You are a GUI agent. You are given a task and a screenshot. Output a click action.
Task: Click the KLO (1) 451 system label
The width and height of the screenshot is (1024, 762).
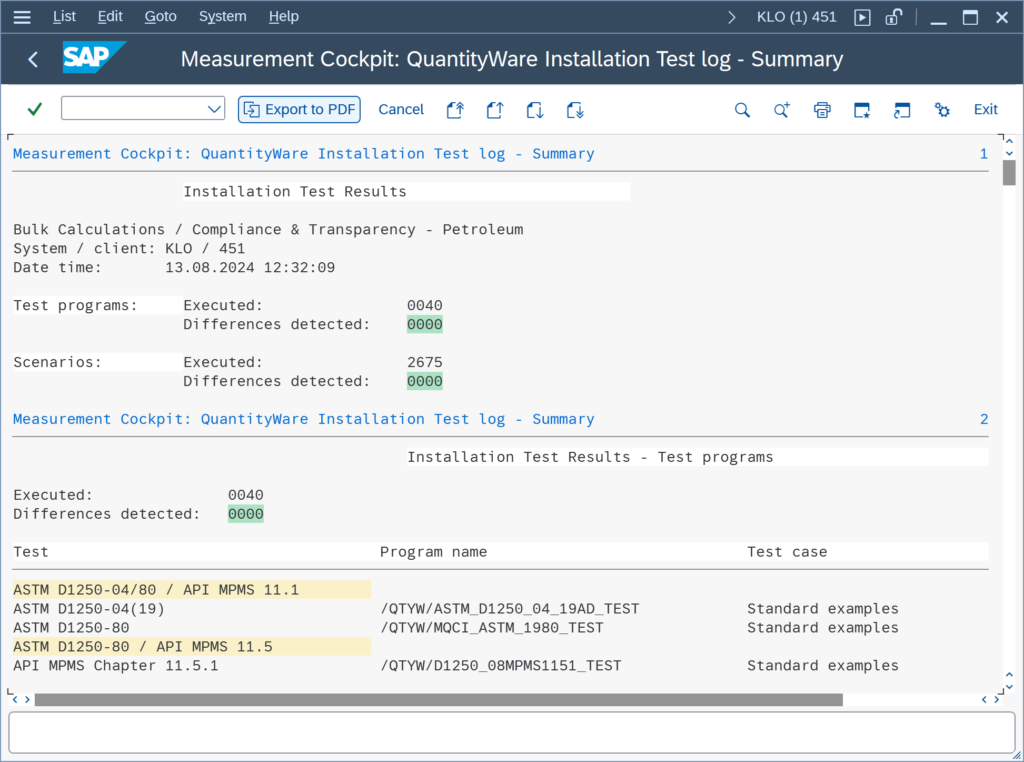click(796, 17)
